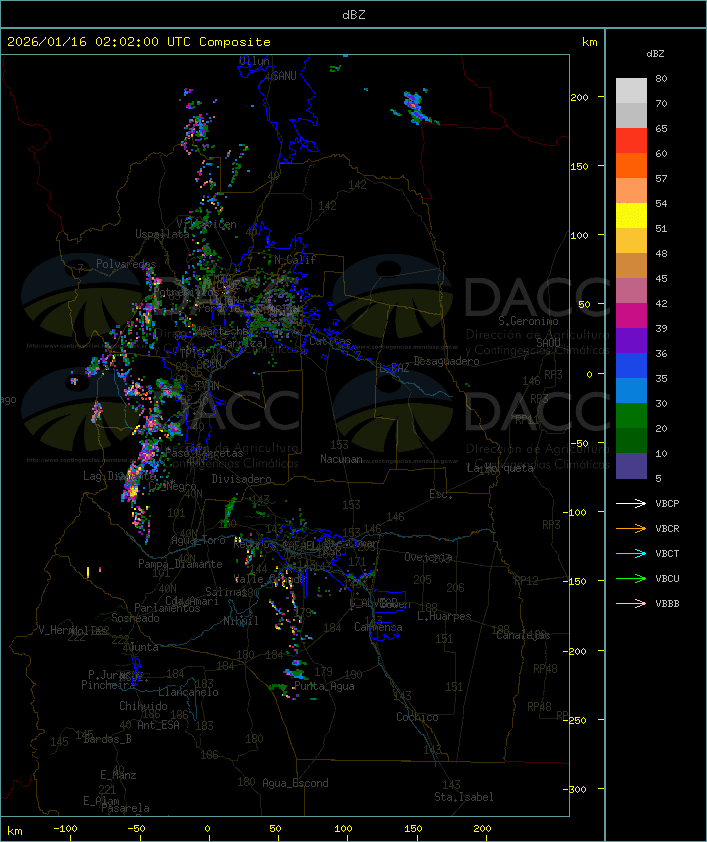707x842 pixels.
Task: Pick the light gray 70-80 dBZ swatch
Action: pyautogui.click(x=631, y=91)
